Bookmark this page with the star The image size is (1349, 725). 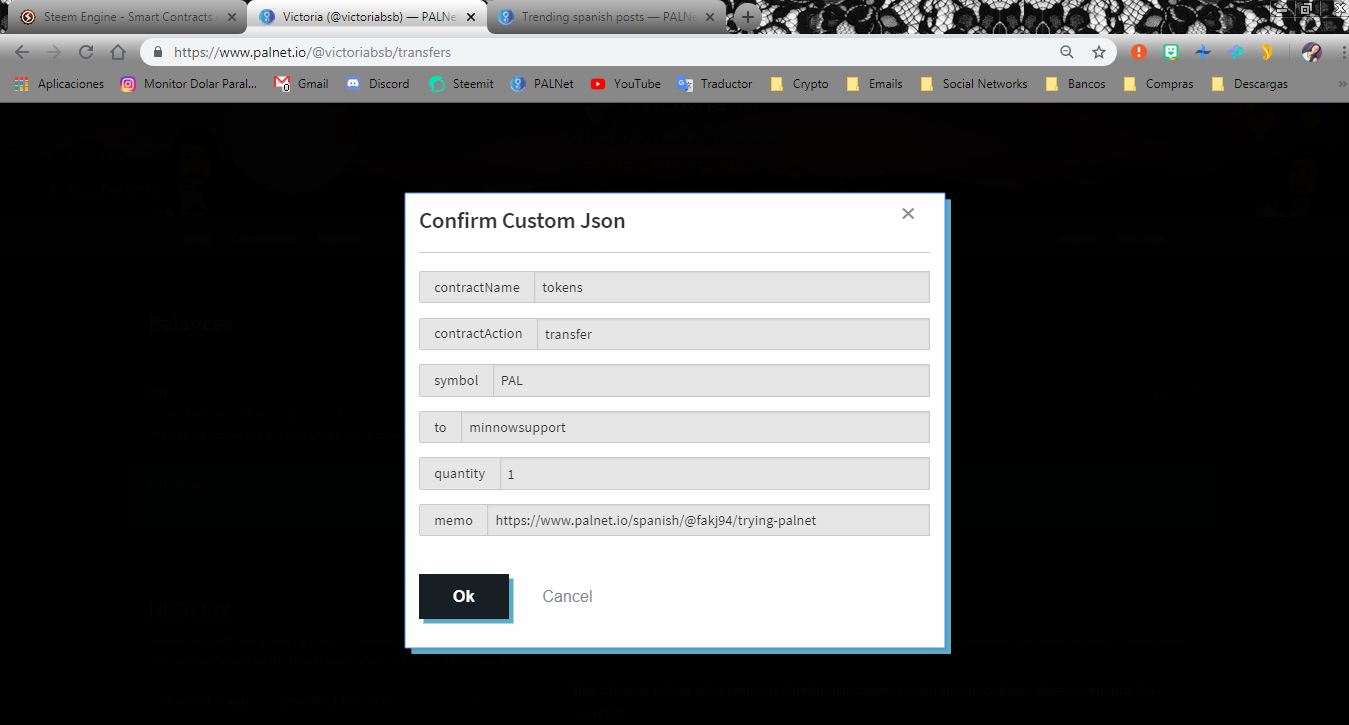pyautogui.click(x=1099, y=52)
